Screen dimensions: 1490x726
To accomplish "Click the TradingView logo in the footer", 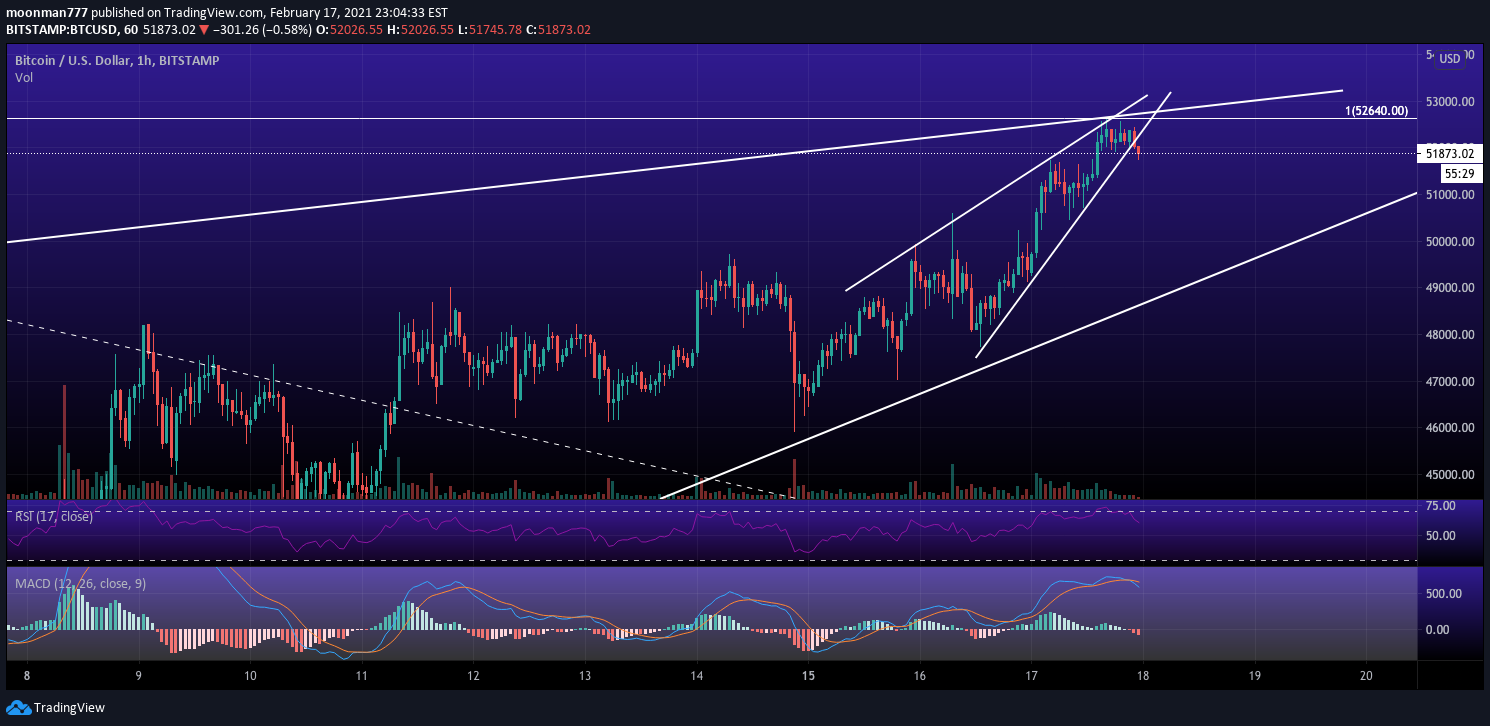I will click(56, 707).
